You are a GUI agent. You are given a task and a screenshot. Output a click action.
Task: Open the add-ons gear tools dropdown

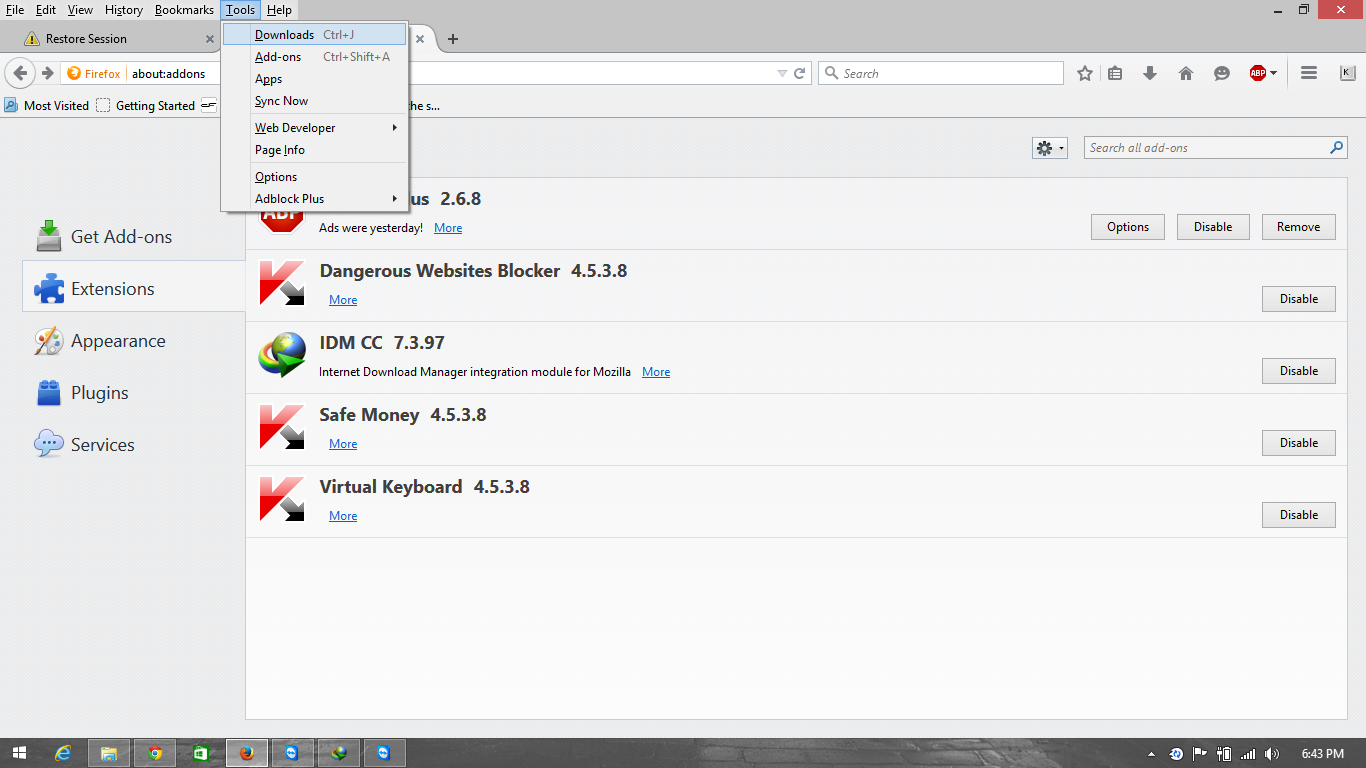coord(1050,148)
